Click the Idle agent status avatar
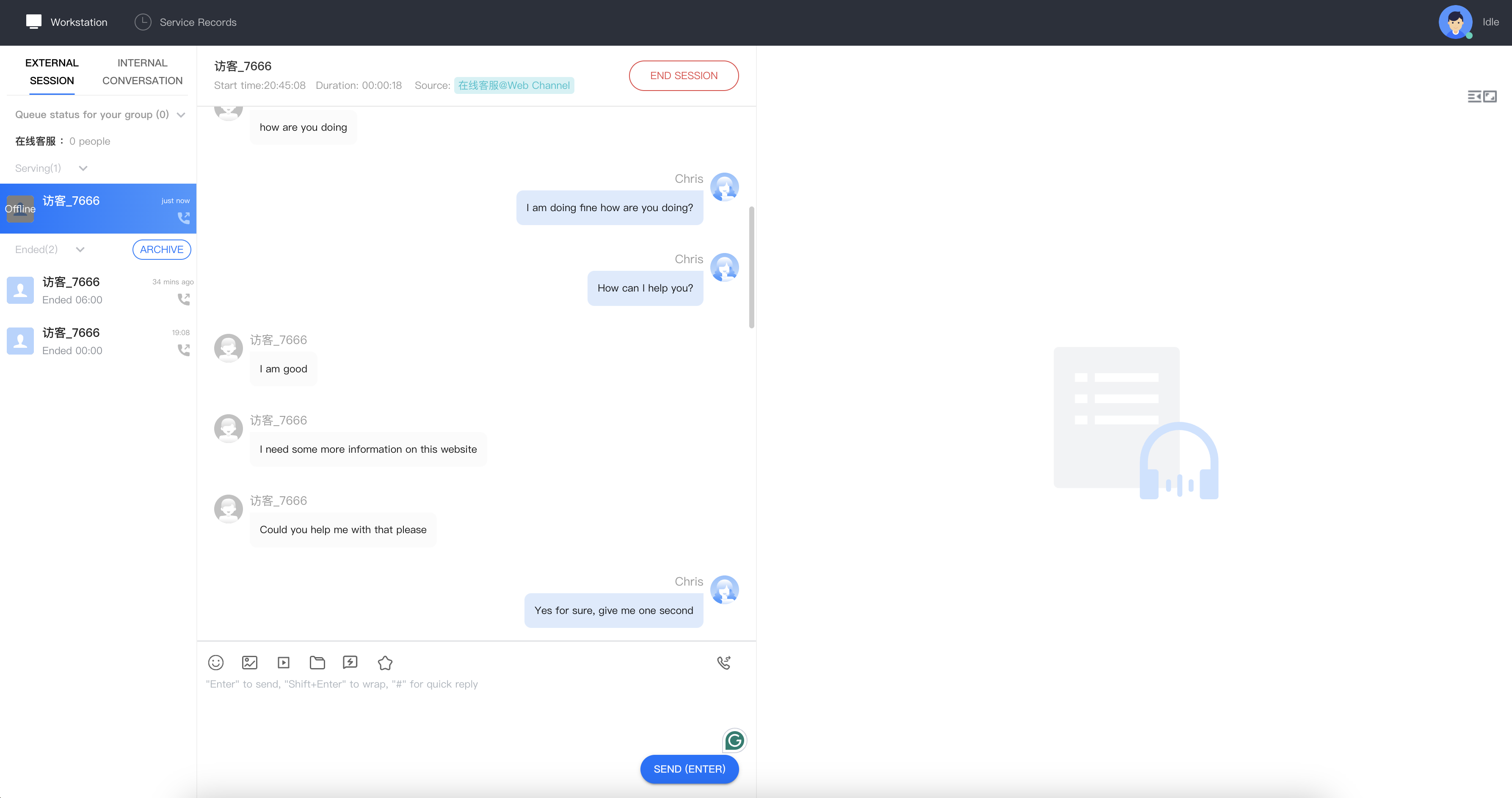The image size is (1512, 798). point(1455,22)
